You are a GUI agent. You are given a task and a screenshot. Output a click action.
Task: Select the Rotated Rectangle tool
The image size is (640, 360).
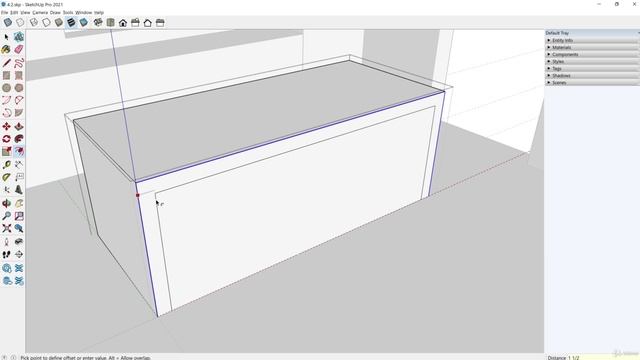(x=19, y=76)
